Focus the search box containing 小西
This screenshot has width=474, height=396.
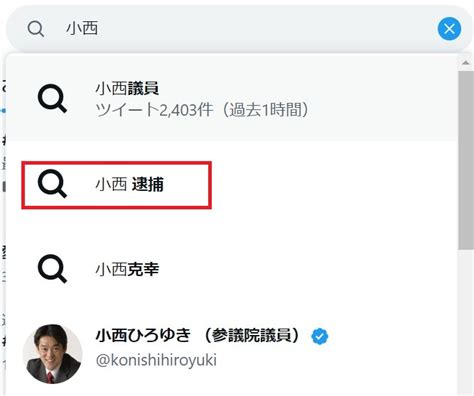click(234, 29)
